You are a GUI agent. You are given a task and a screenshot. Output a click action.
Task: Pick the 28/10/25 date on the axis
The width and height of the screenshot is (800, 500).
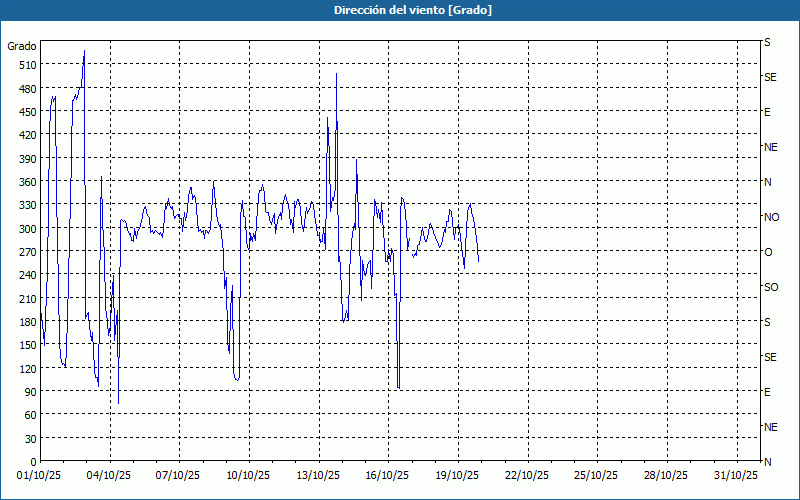coord(664,475)
